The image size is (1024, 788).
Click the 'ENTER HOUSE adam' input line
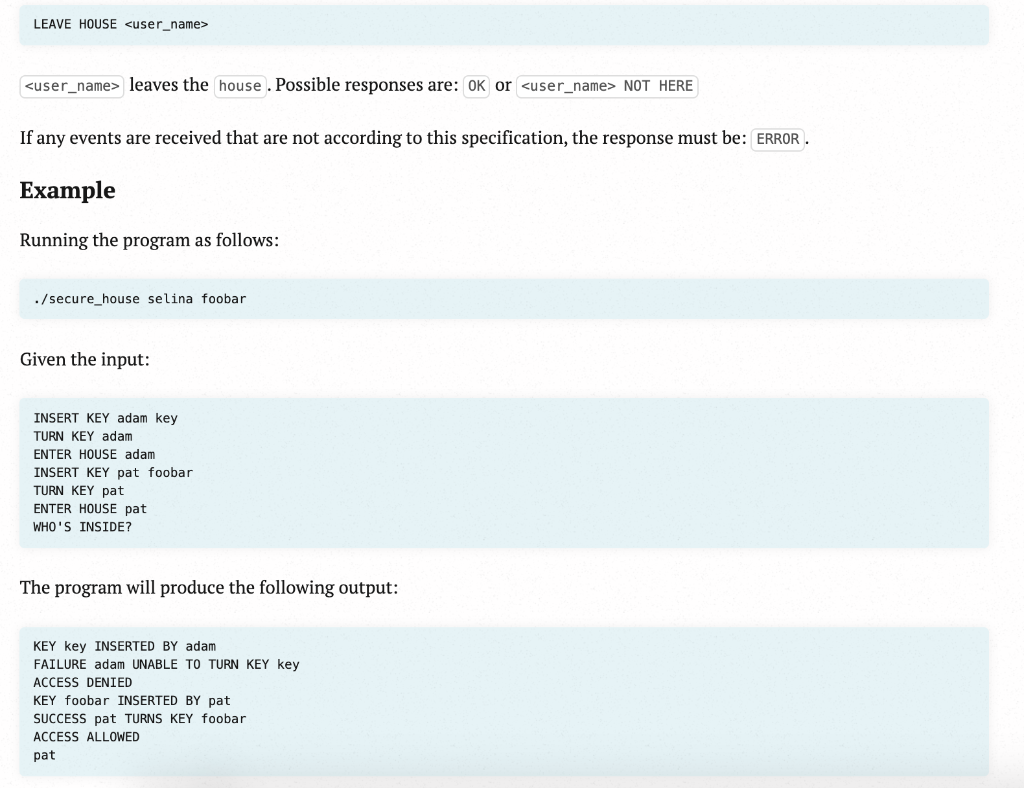[x=94, y=454]
